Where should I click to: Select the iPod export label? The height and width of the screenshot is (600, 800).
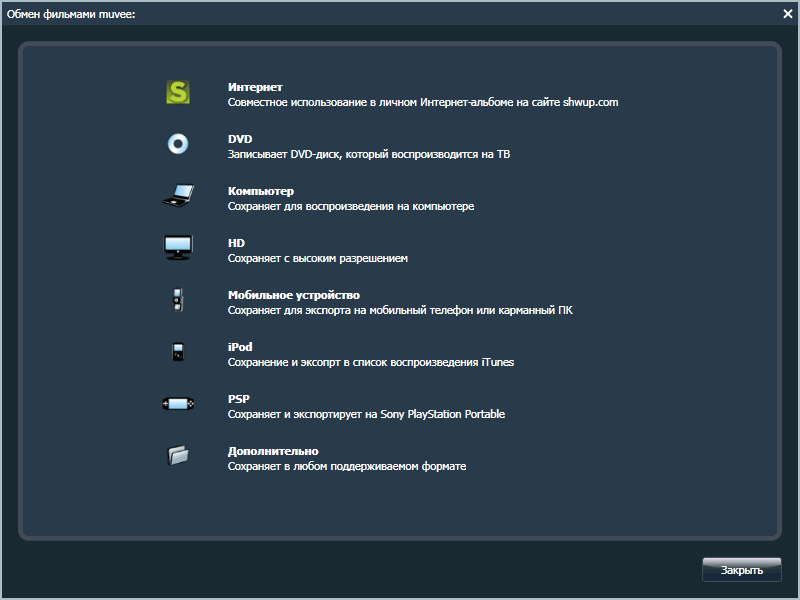point(240,347)
